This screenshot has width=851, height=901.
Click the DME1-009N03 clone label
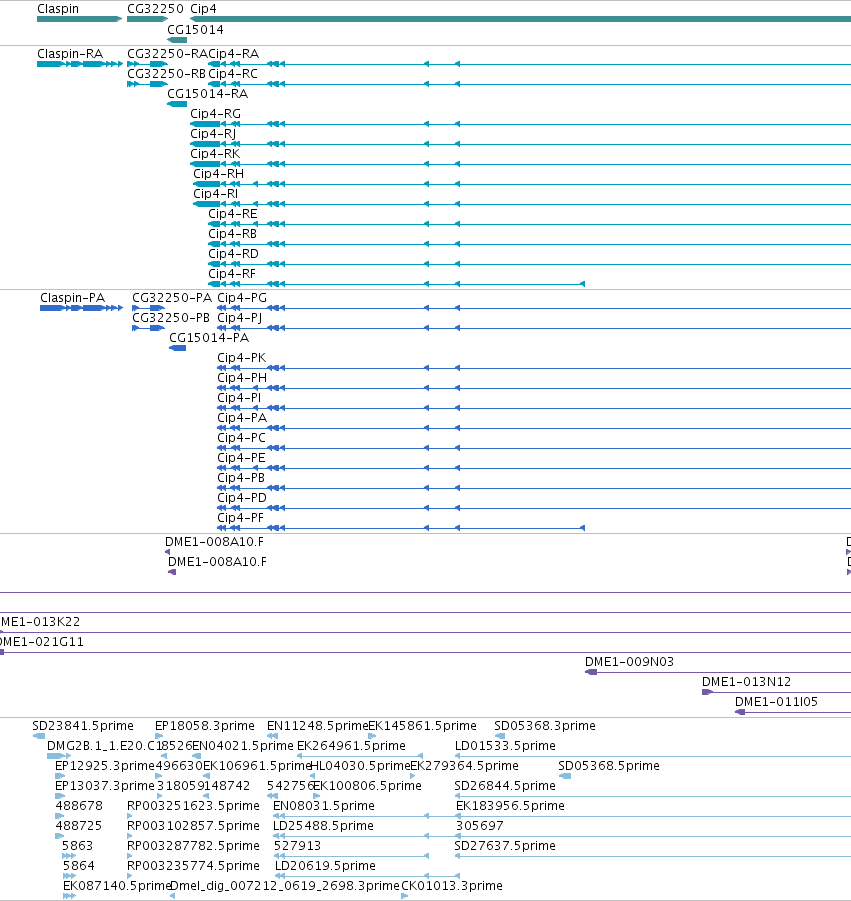[x=629, y=662]
